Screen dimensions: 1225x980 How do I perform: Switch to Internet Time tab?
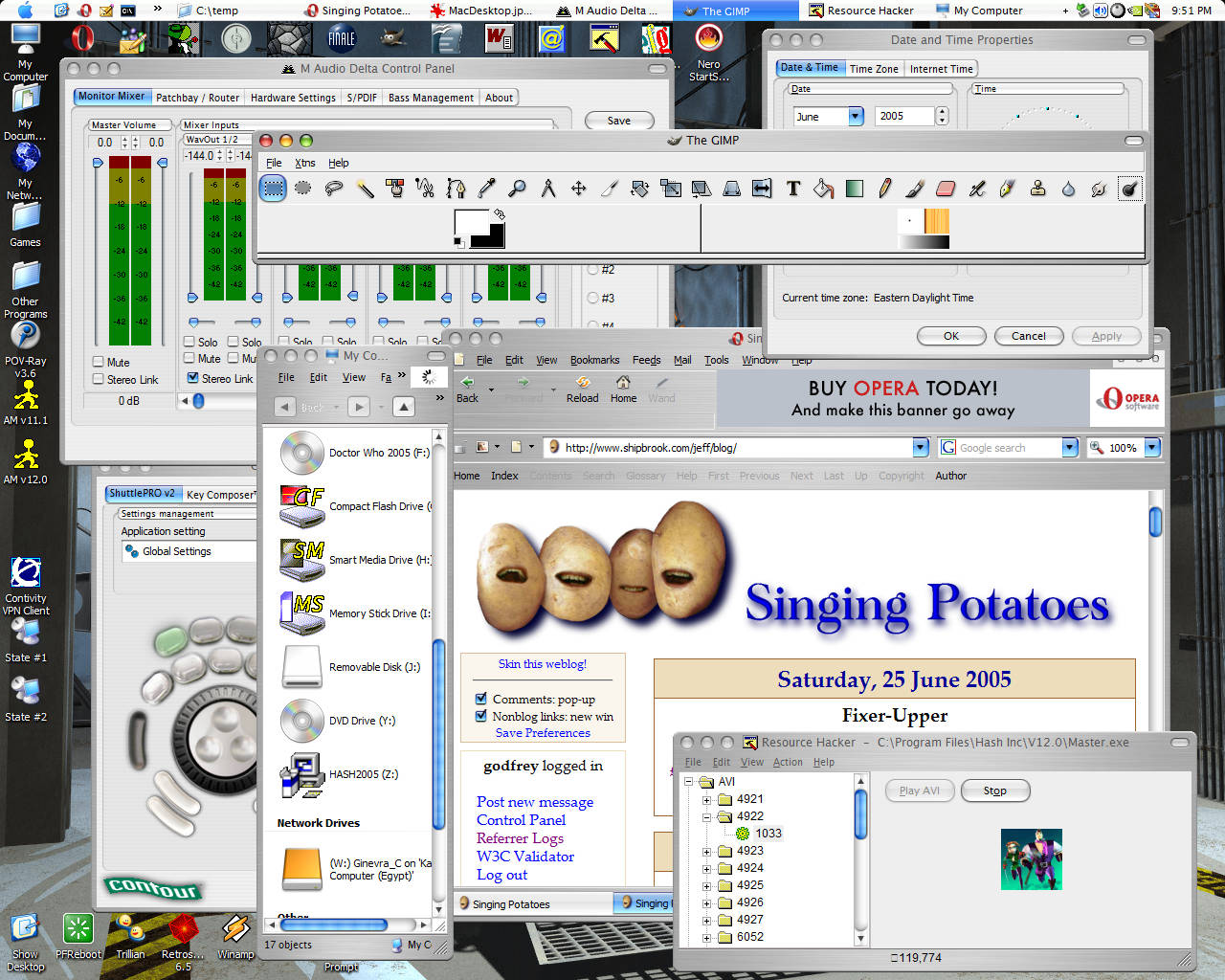pyautogui.click(x=941, y=69)
